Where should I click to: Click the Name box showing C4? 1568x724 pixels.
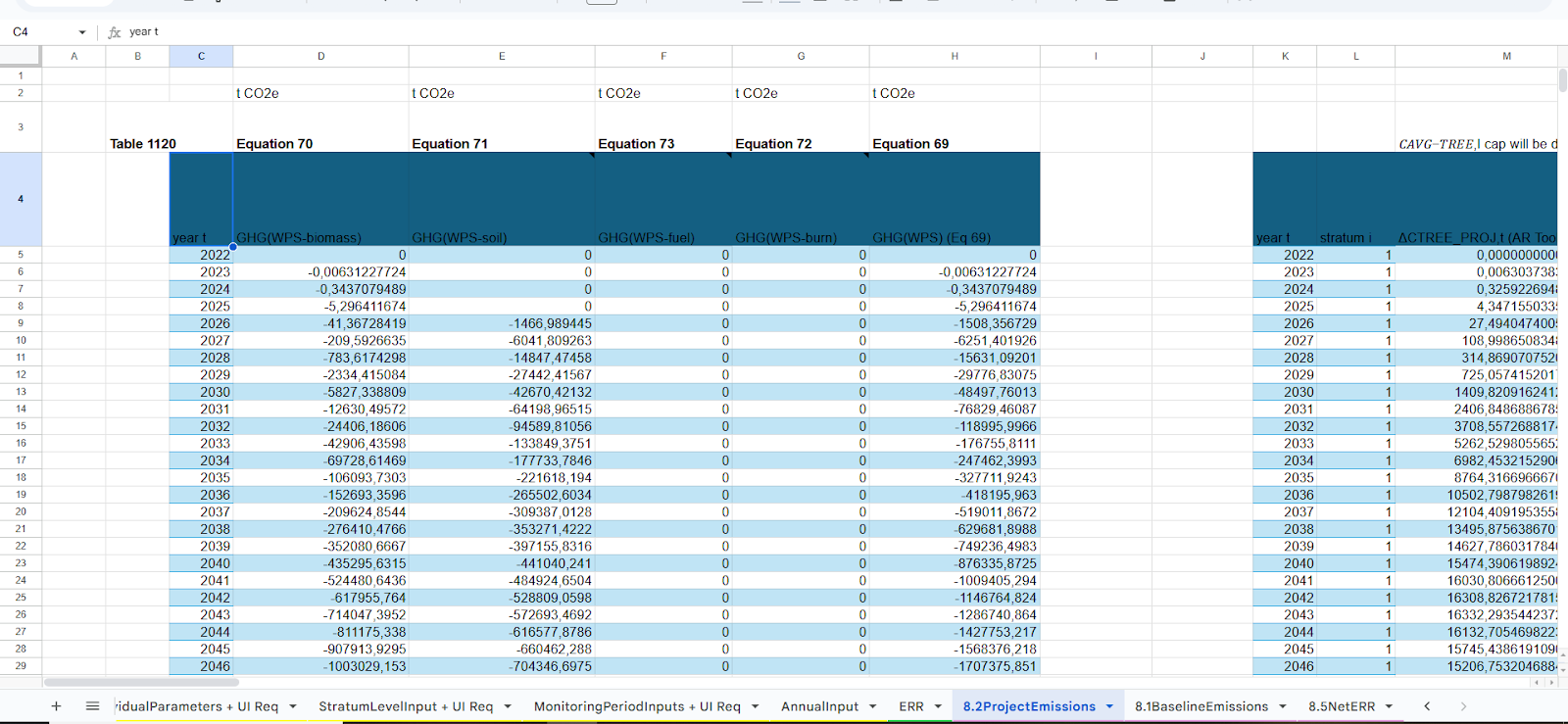pyautogui.click(x=39, y=32)
